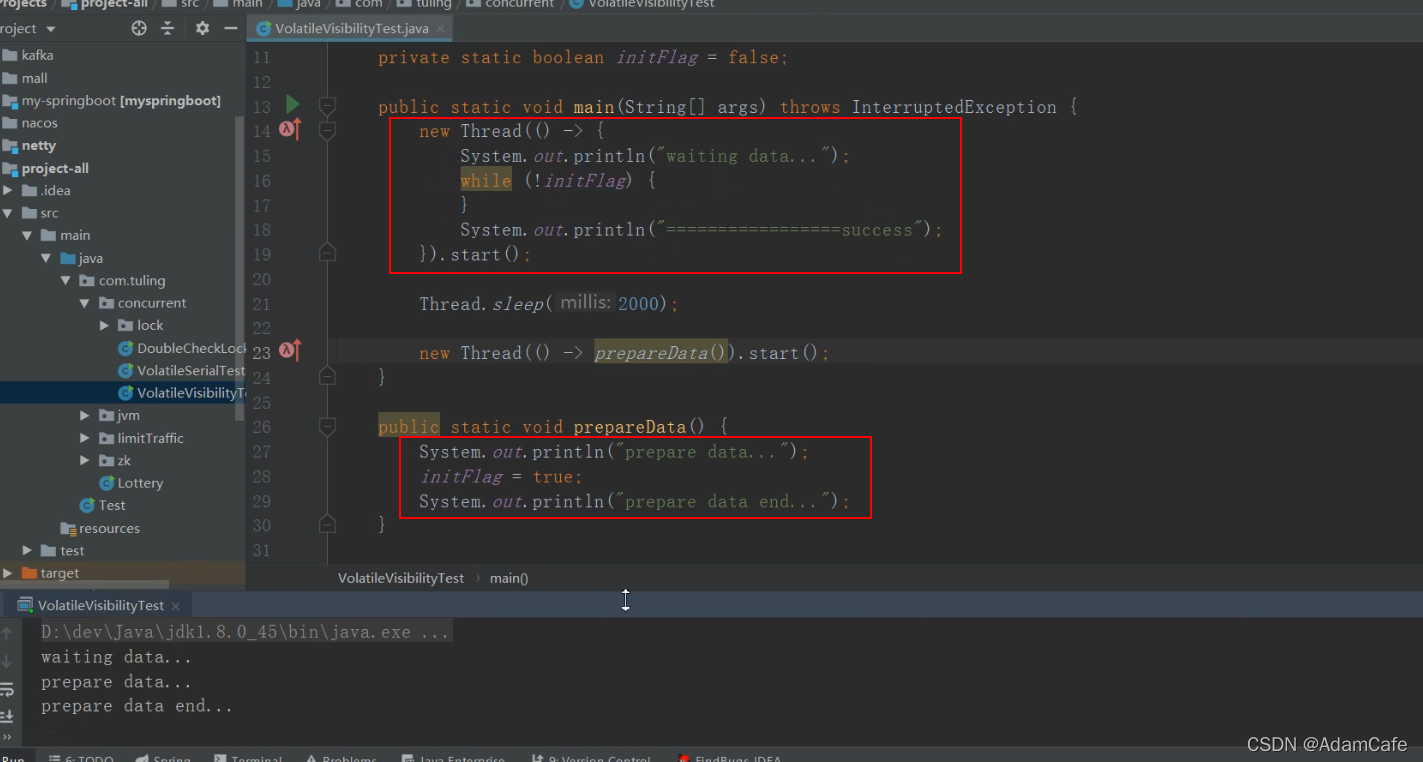Click fold end marker on line 19
Viewport: 1423px width, 762px height.
(327, 253)
